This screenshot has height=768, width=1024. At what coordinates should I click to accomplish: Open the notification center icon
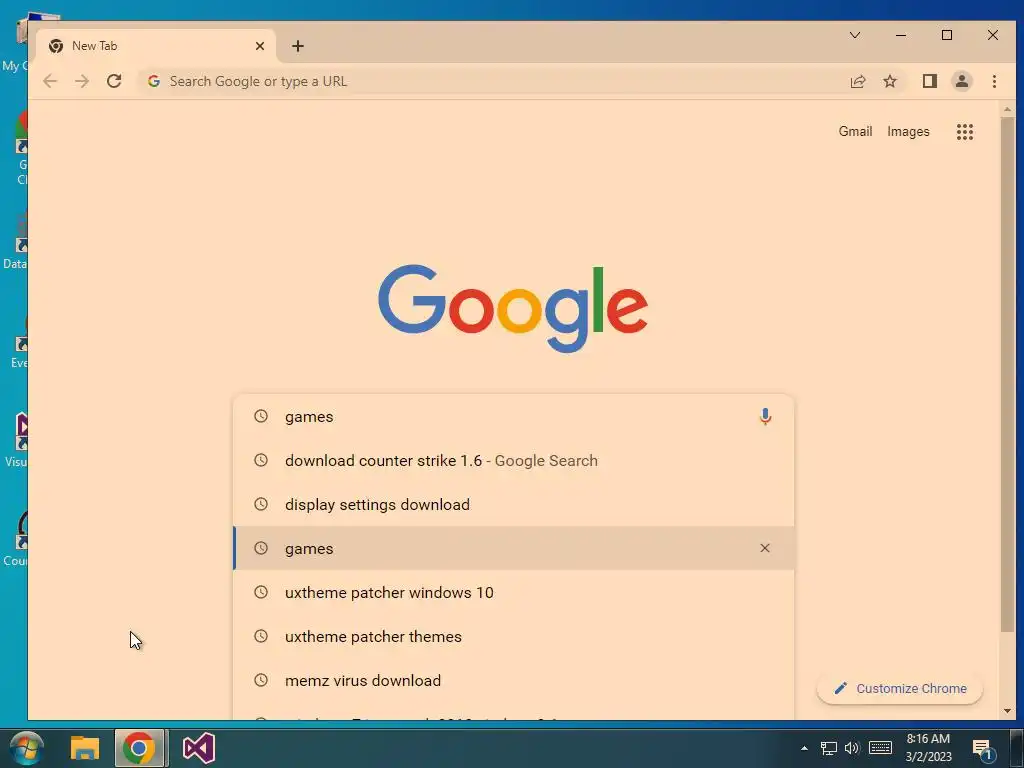point(983,750)
